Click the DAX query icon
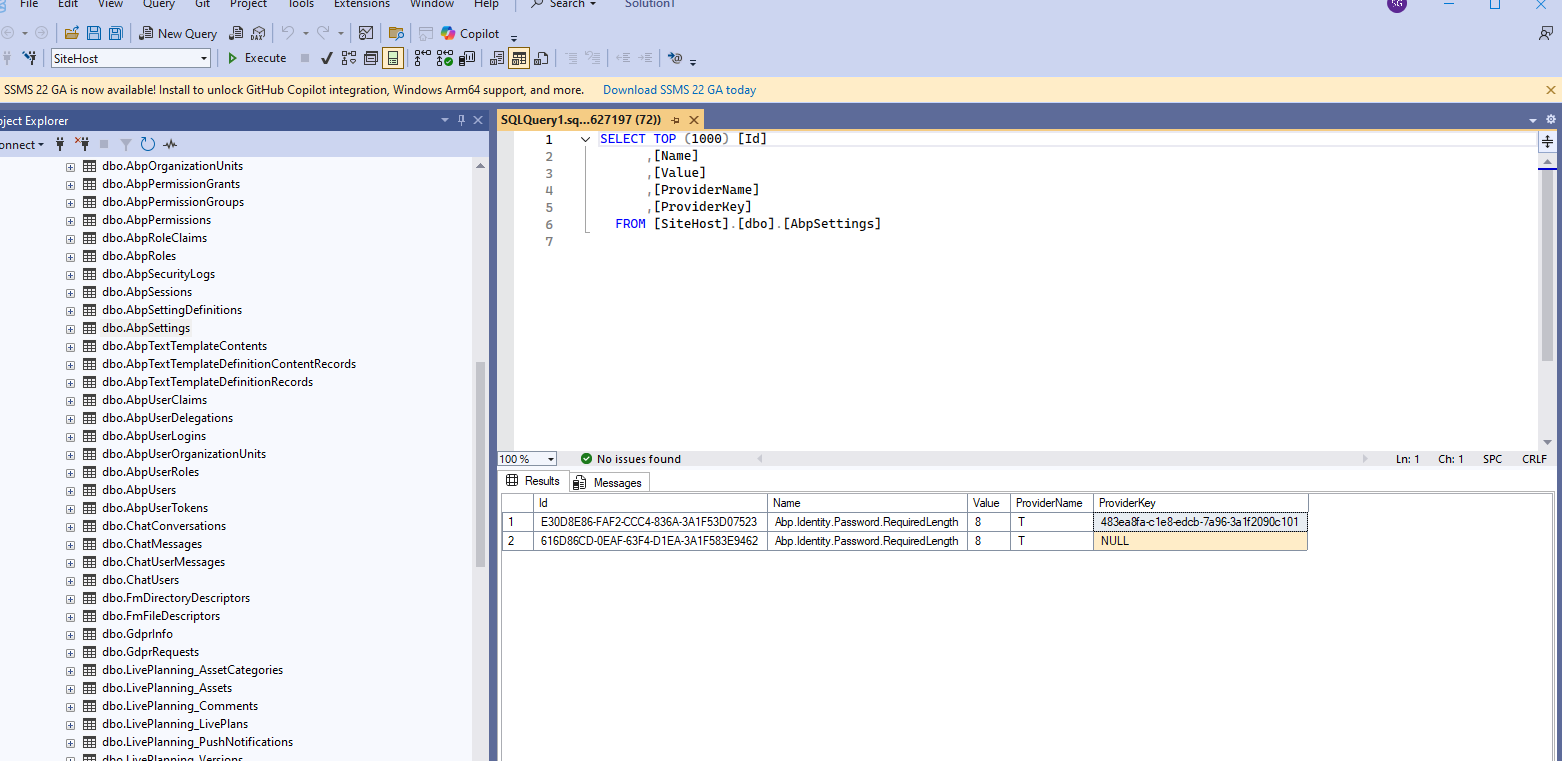 pos(259,33)
